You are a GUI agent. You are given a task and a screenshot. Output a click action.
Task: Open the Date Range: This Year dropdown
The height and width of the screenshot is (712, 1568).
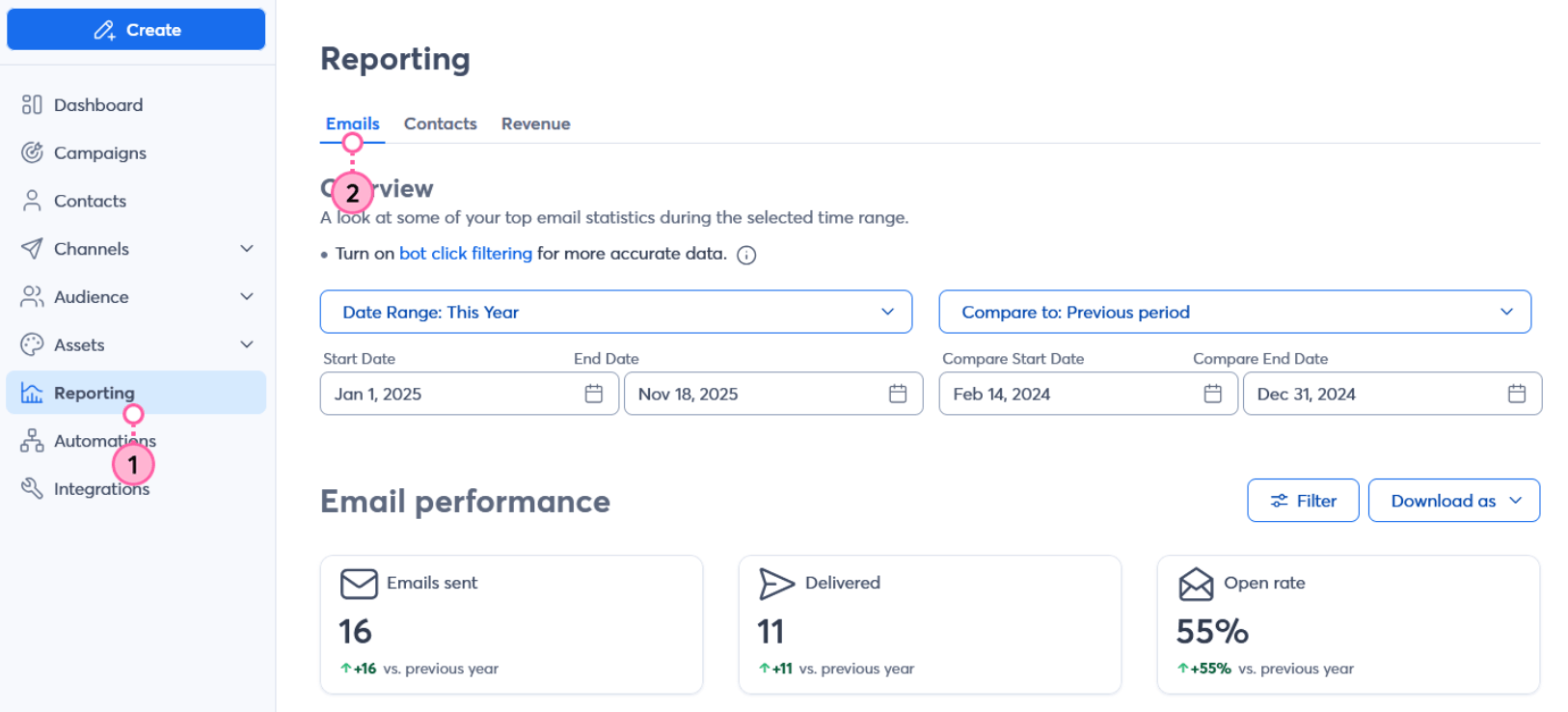coord(616,312)
